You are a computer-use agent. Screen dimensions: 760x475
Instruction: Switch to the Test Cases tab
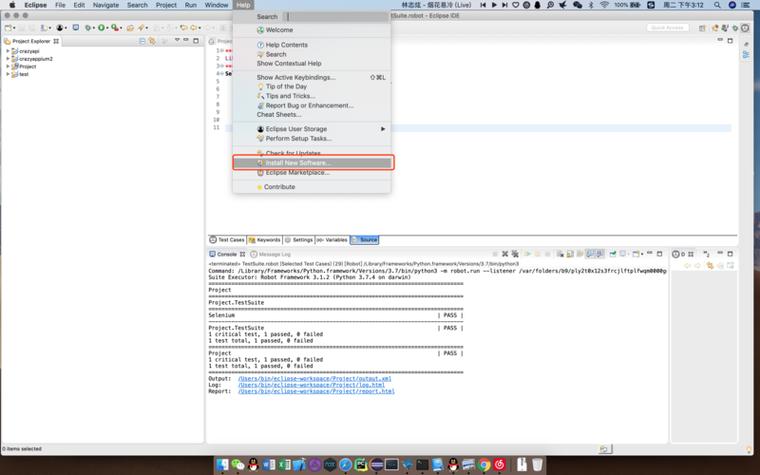coord(228,240)
